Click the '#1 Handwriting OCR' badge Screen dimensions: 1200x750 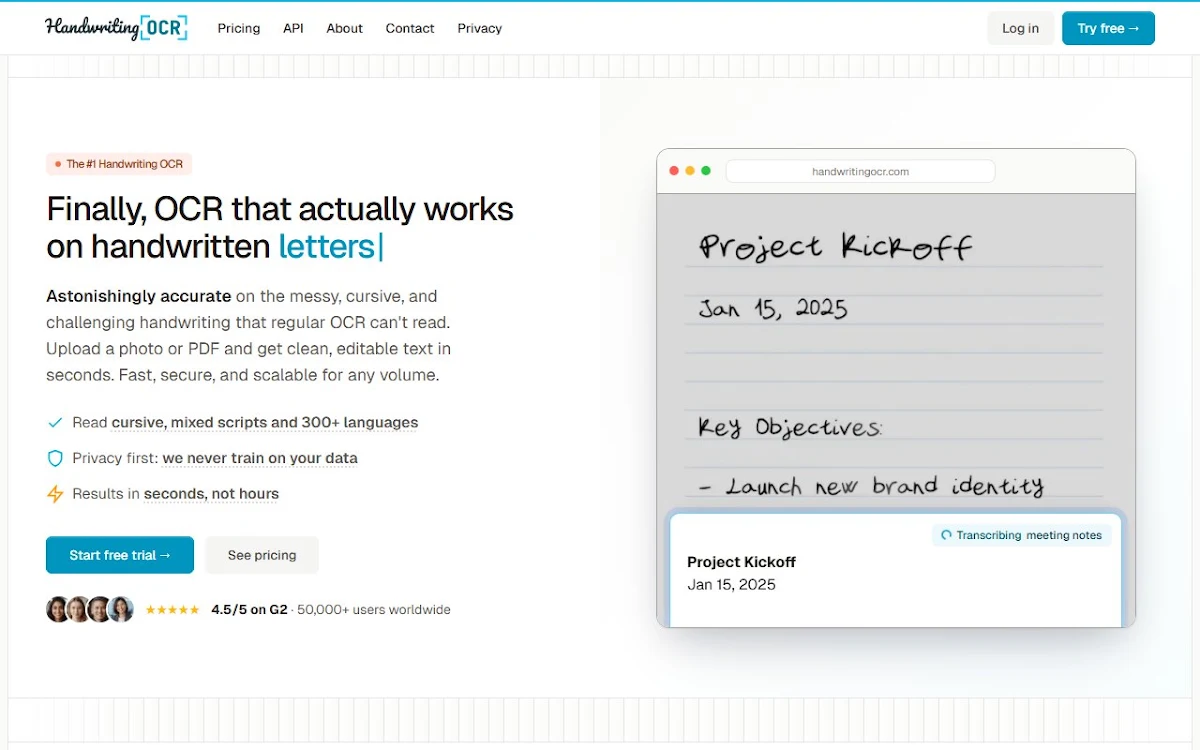(x=119, y=164)
